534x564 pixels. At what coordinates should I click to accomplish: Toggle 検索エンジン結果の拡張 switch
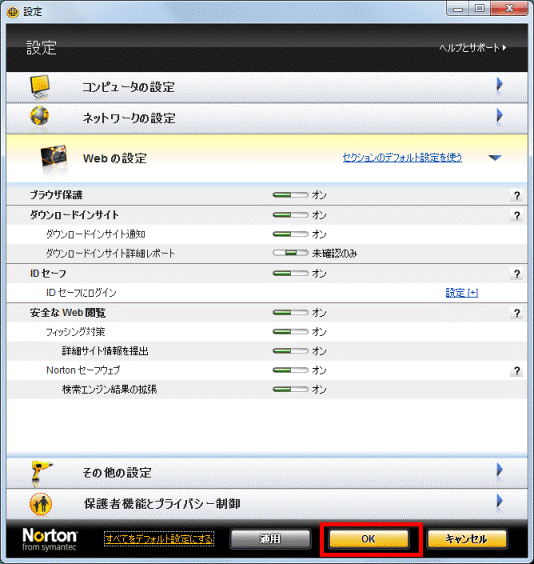(x=290, y=389)
